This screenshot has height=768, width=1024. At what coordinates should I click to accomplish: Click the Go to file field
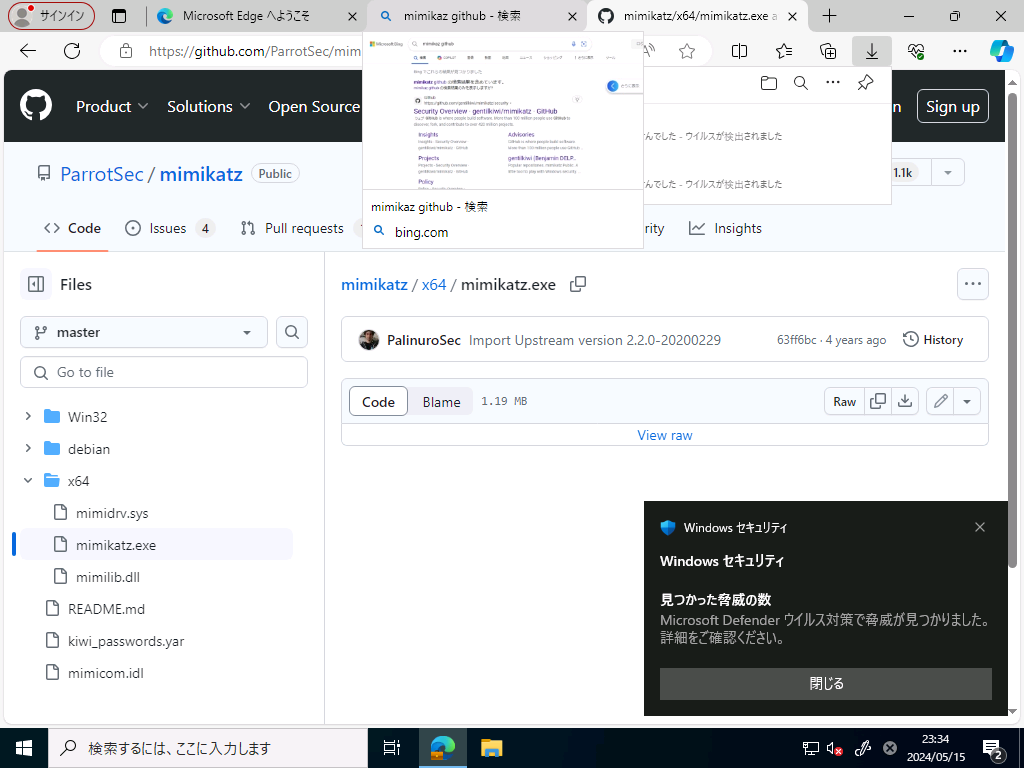click(164, 372)
